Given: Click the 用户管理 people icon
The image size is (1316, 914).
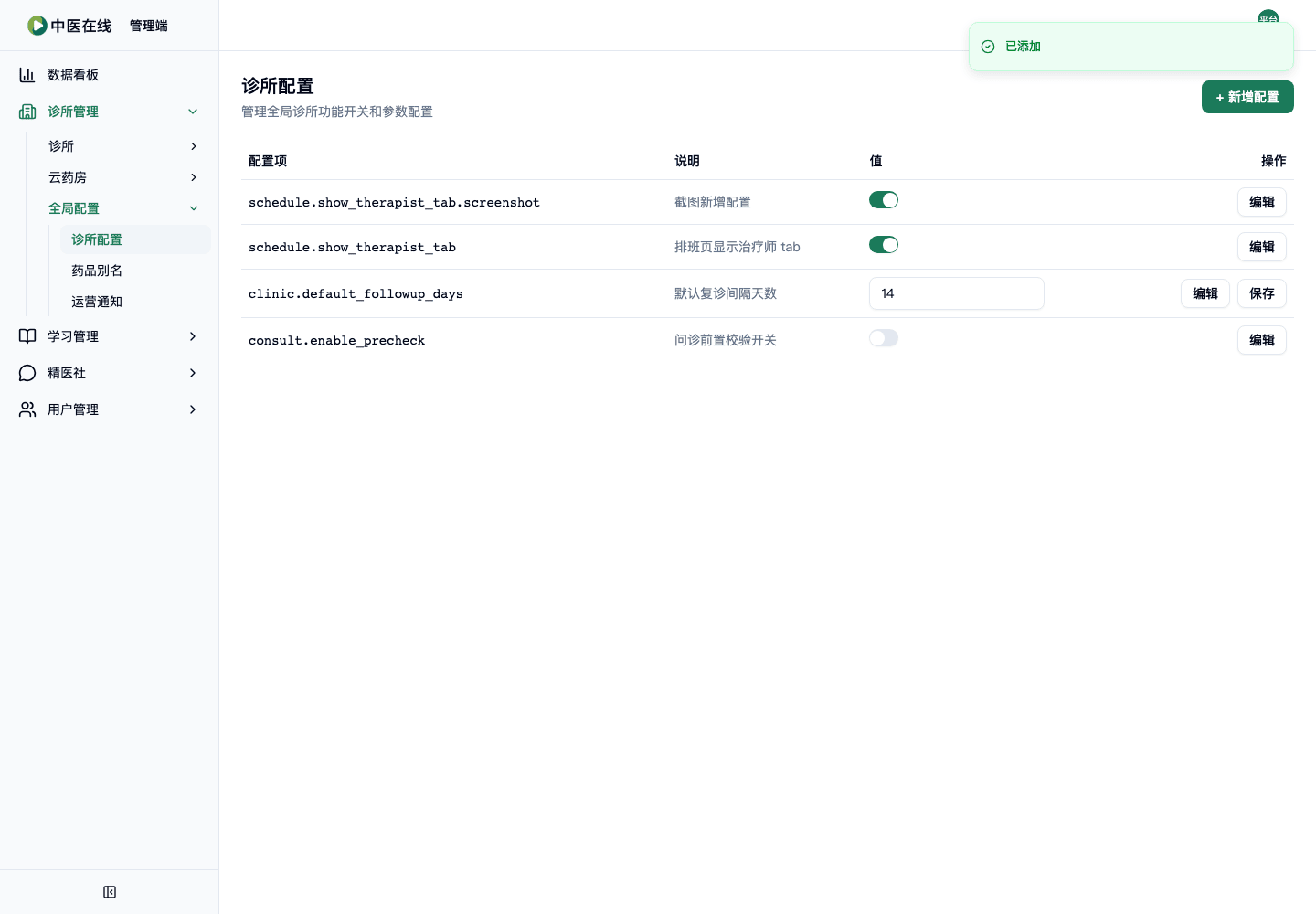Looking at the screenshot, I should pyautogui.click(x=27, y=409).
